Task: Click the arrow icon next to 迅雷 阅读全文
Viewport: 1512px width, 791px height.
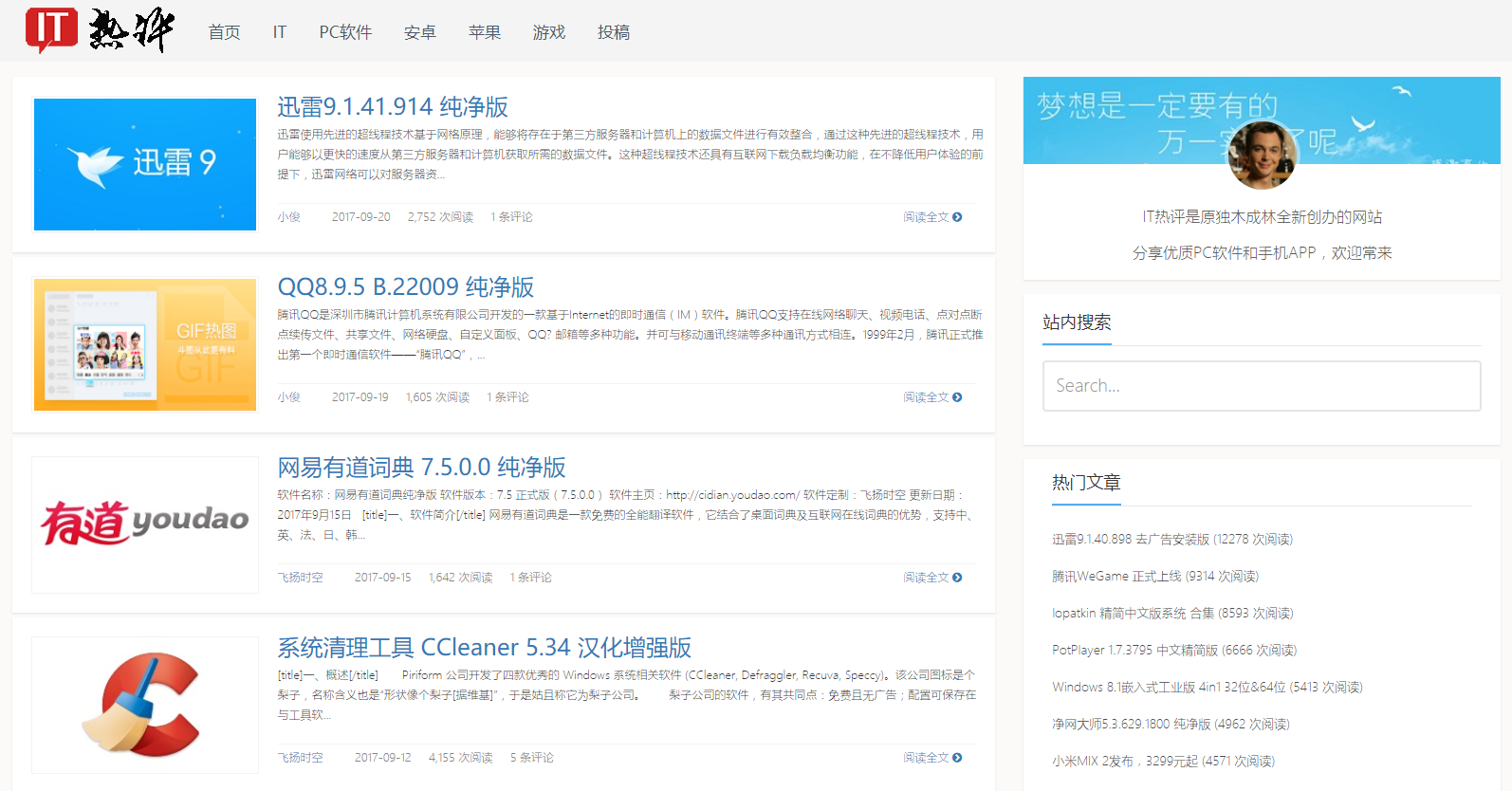Action: pos(957,217)
